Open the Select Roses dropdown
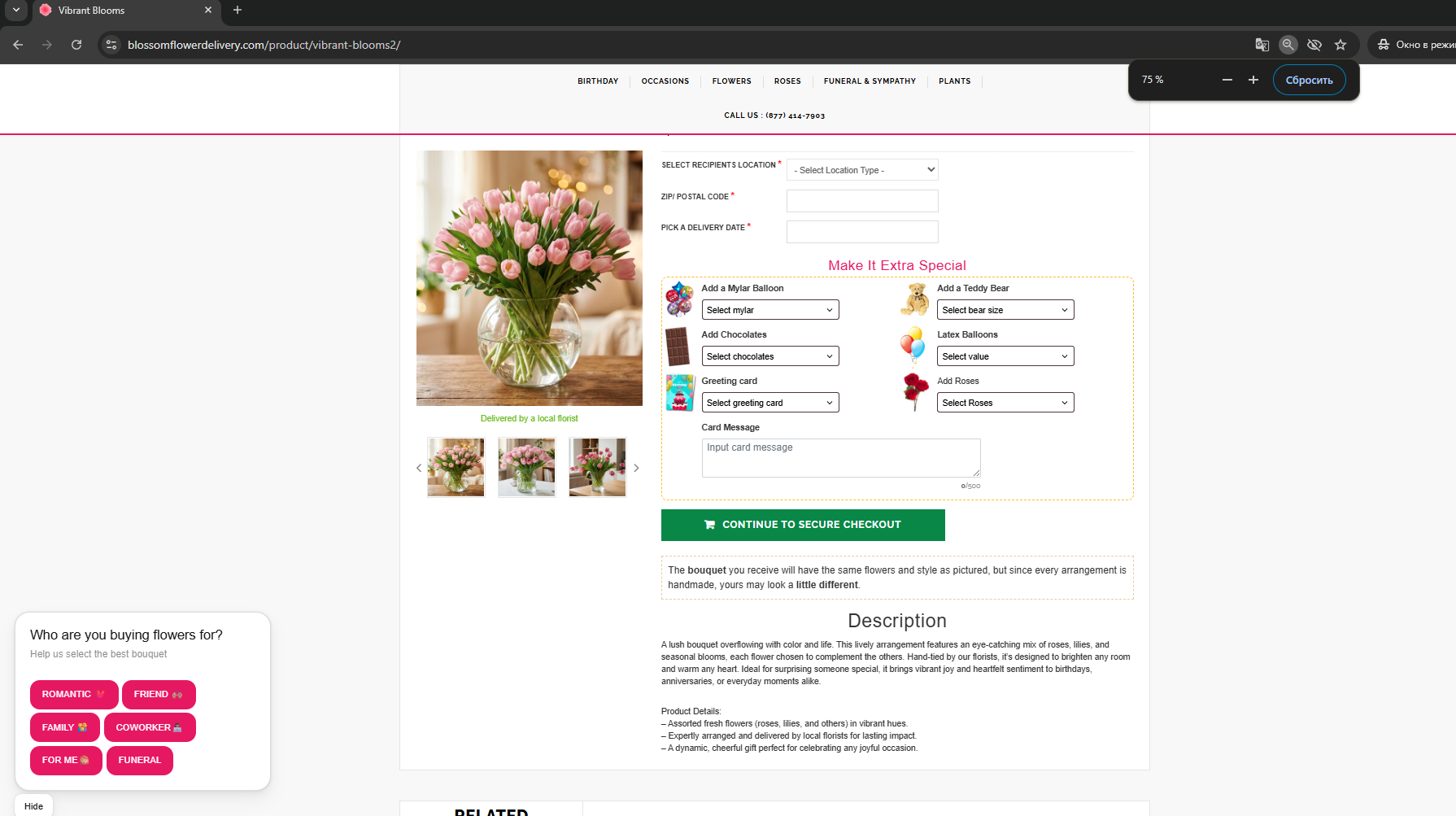 pyautogui.click(x=1005, y=403)
